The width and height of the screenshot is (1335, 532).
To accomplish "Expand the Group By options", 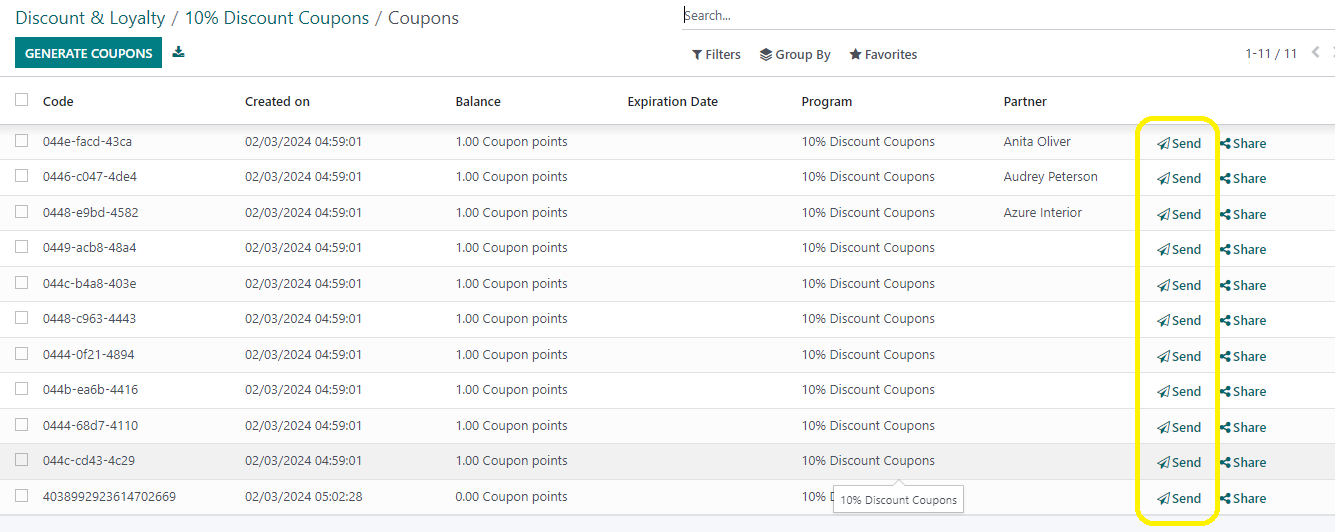I will click(x=795, y=54).
